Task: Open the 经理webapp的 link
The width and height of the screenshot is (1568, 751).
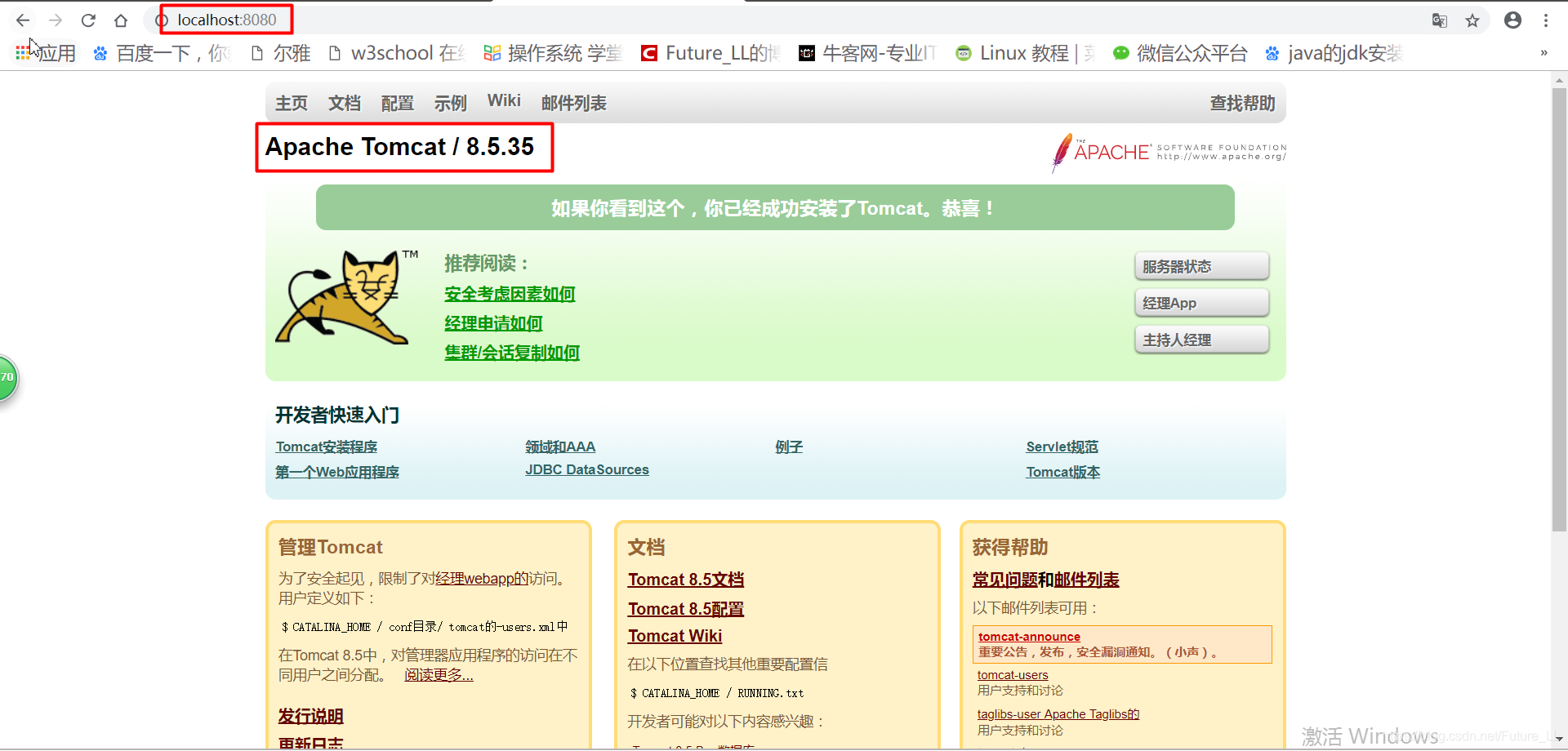Action: point(482,578)
